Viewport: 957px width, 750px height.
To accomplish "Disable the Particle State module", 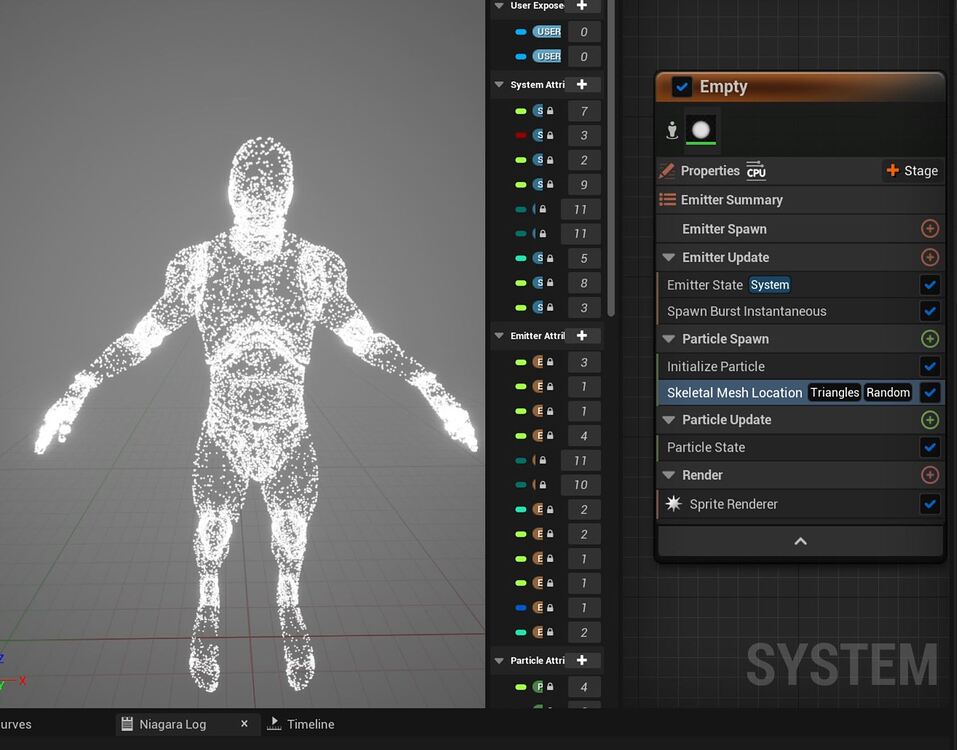I will (929, 447).
